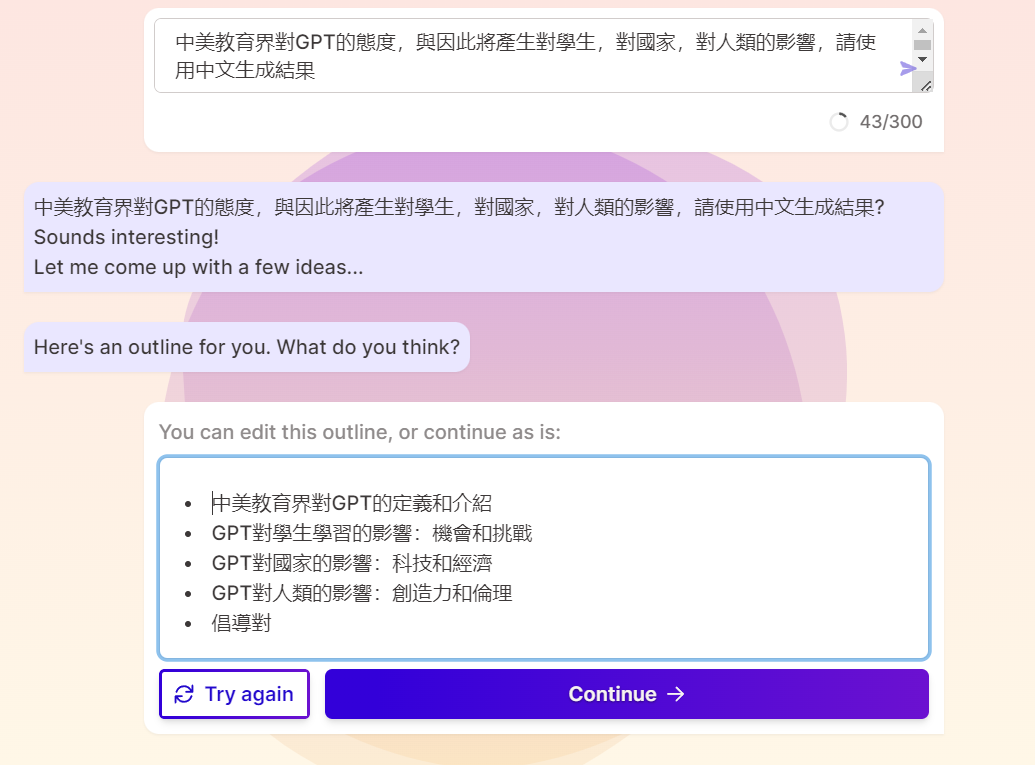Click the scrollbar up arrow in prompt box
The image size is (1035, 765).
[x=922, y=28]
